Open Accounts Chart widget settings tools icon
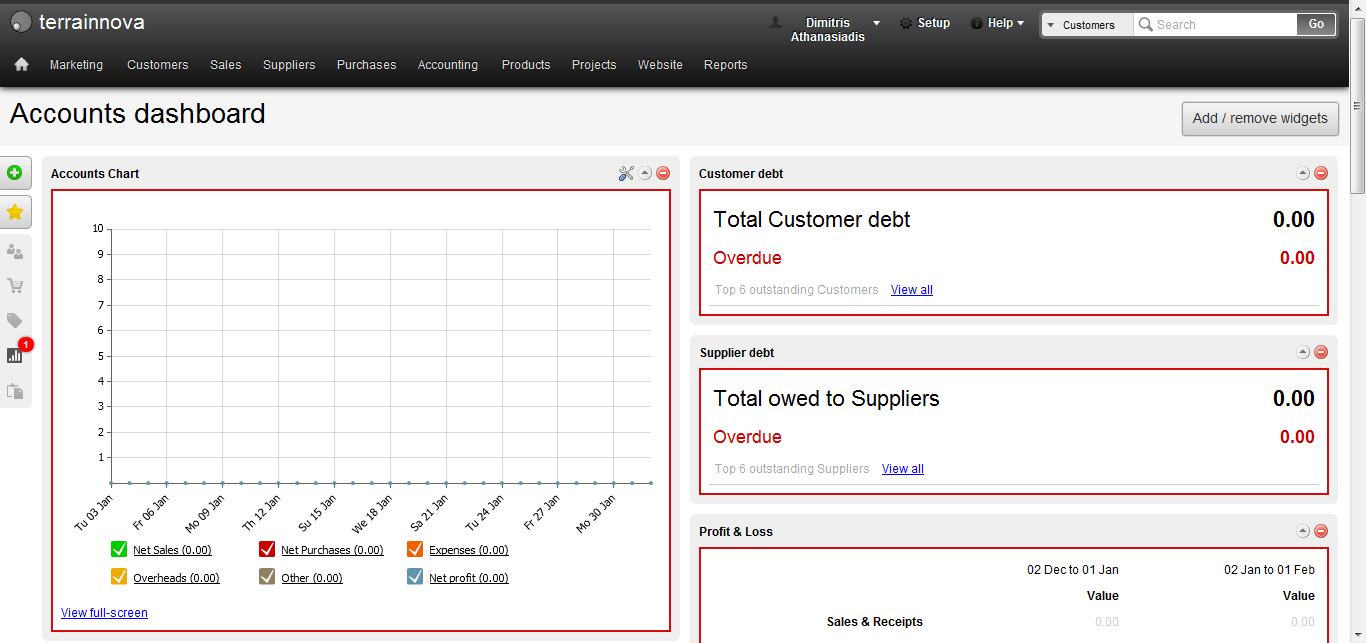This screenshot has height=643, width=1366. click(626, 172)
